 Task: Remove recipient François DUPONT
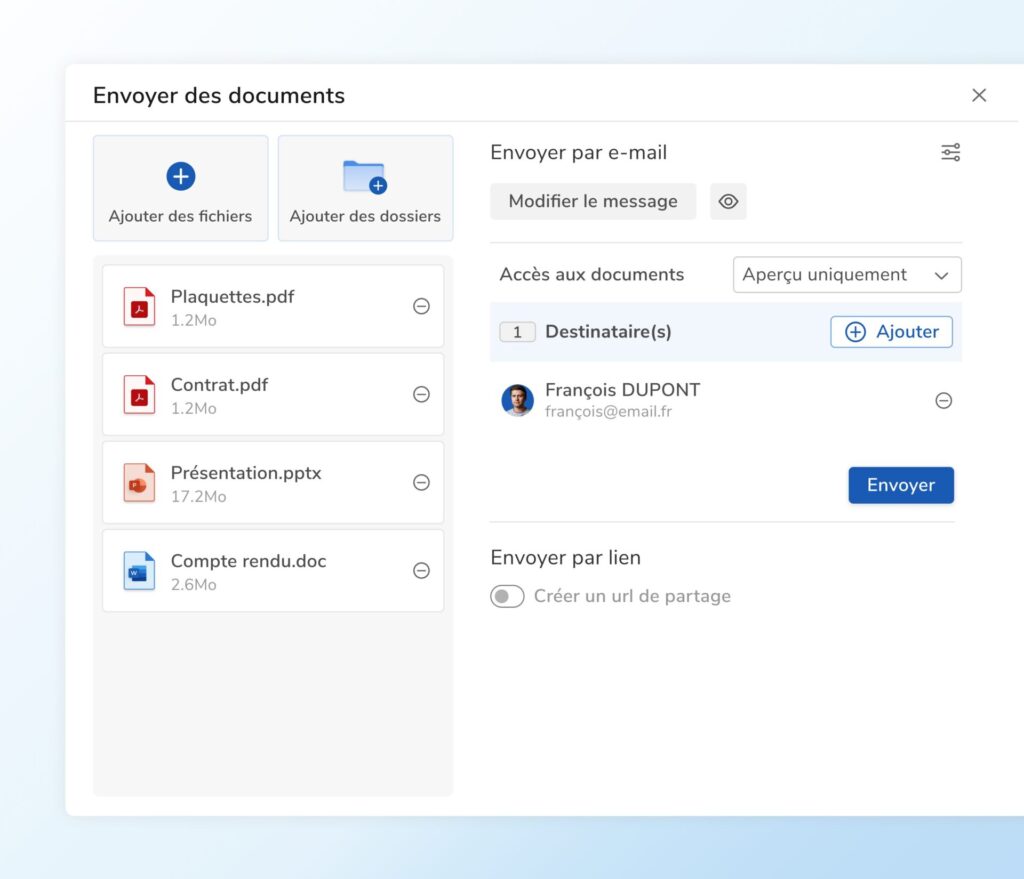click(943, 400)
